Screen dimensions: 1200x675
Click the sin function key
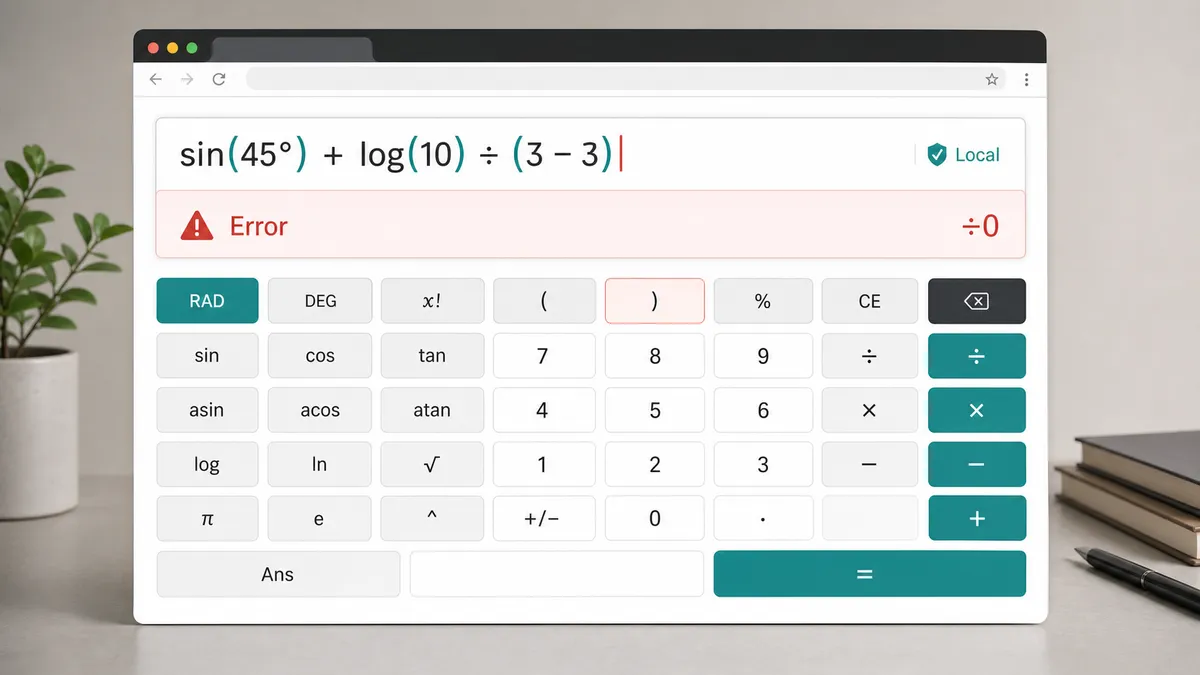tap(207, 356)
